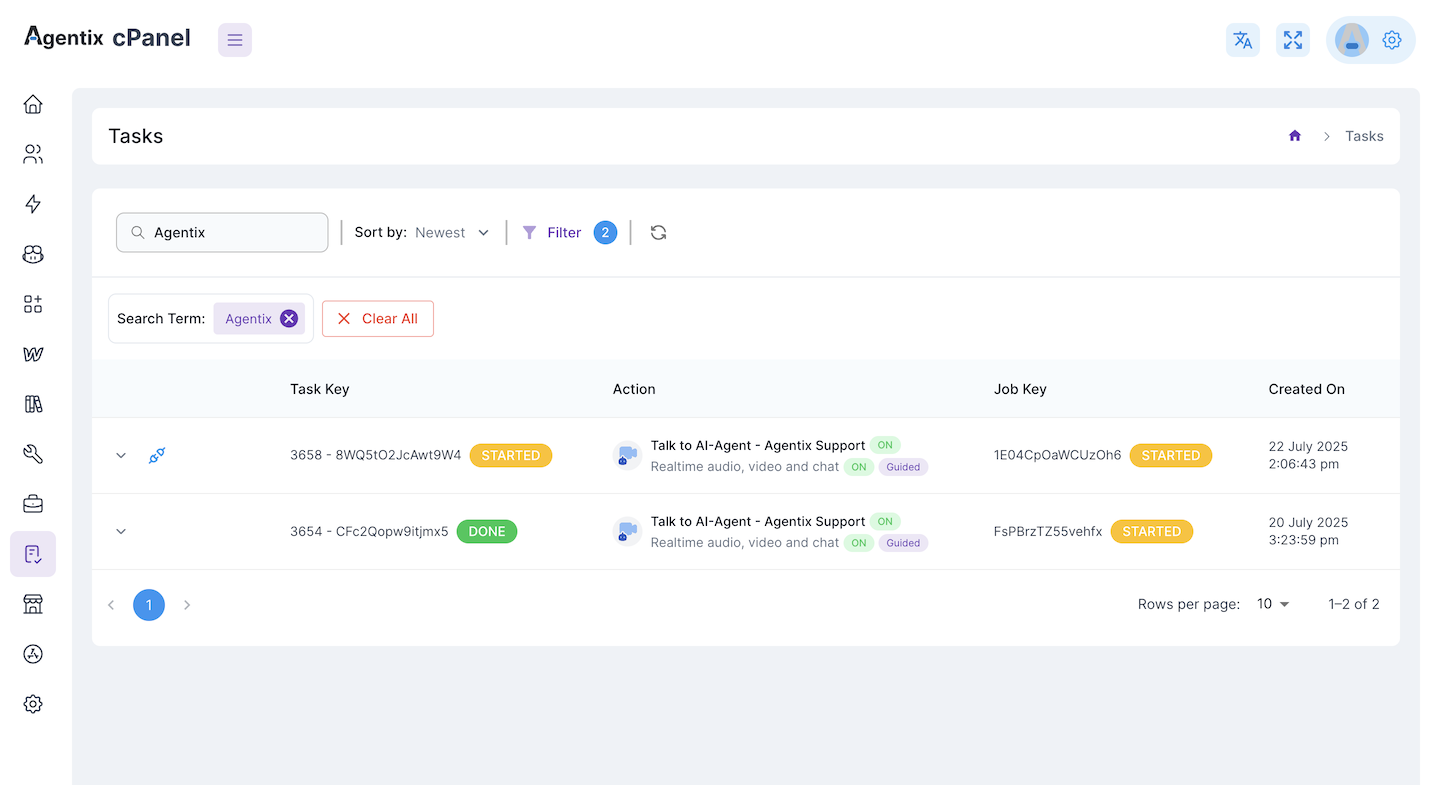Click the Tasks breadcrumb text
Screen dimensions: 1440x785
pos(1364,136)
